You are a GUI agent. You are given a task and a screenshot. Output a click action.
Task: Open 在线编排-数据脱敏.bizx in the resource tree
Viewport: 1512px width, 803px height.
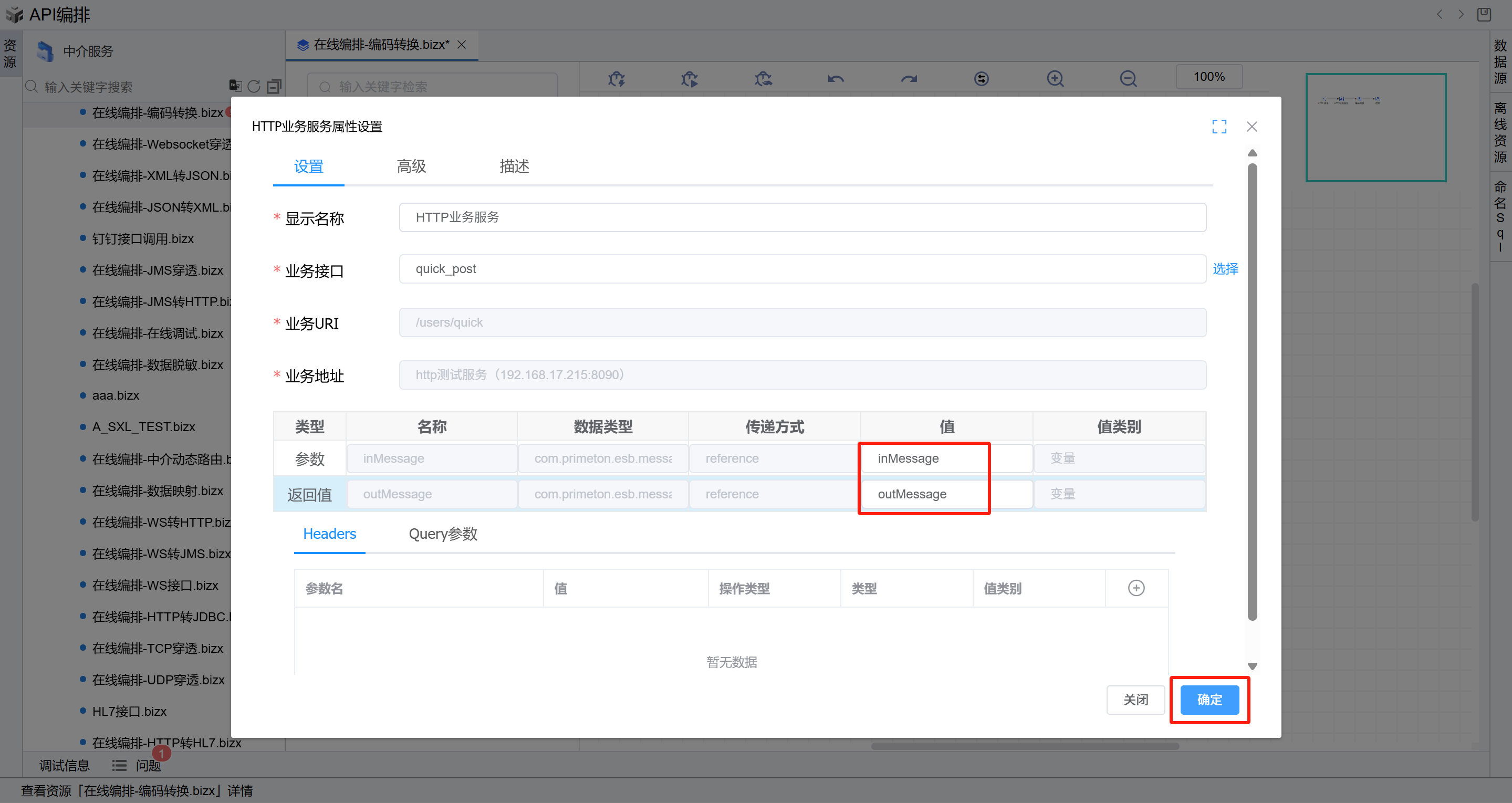coord(158,364)
